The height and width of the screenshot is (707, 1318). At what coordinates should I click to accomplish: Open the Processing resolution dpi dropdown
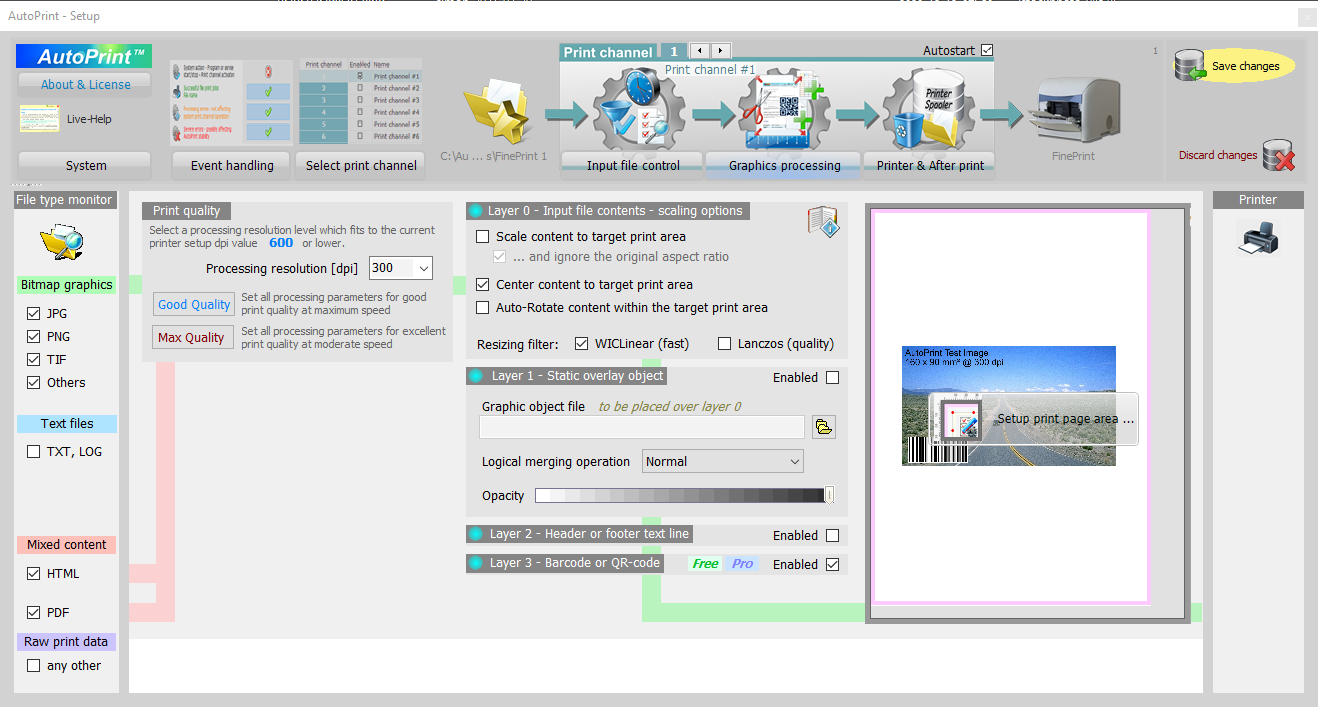(x=423, y=268)
